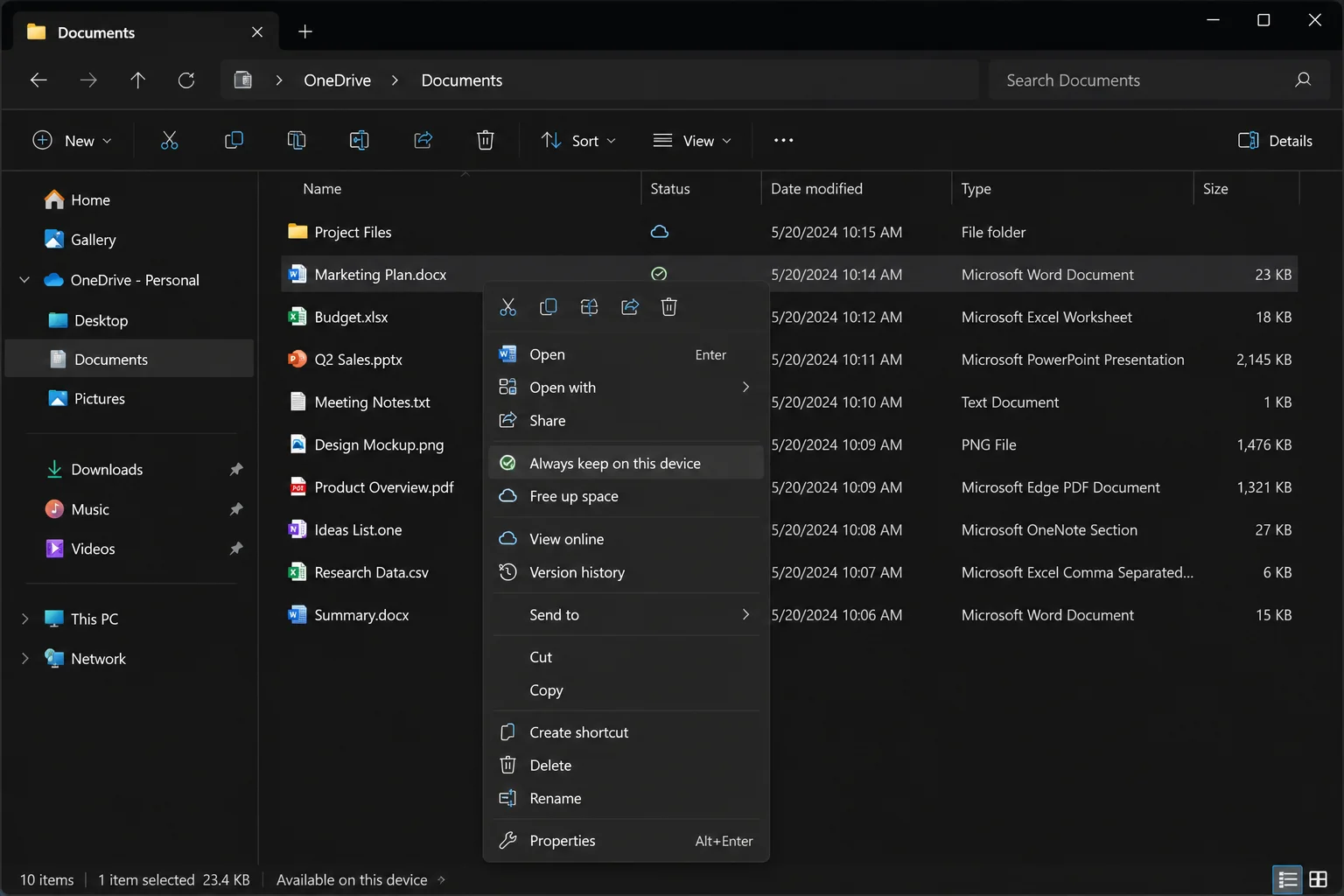The image size is (1344, 896).
Task: Click the Share icon at the context menu top
Action: click(x=630, y=307)
